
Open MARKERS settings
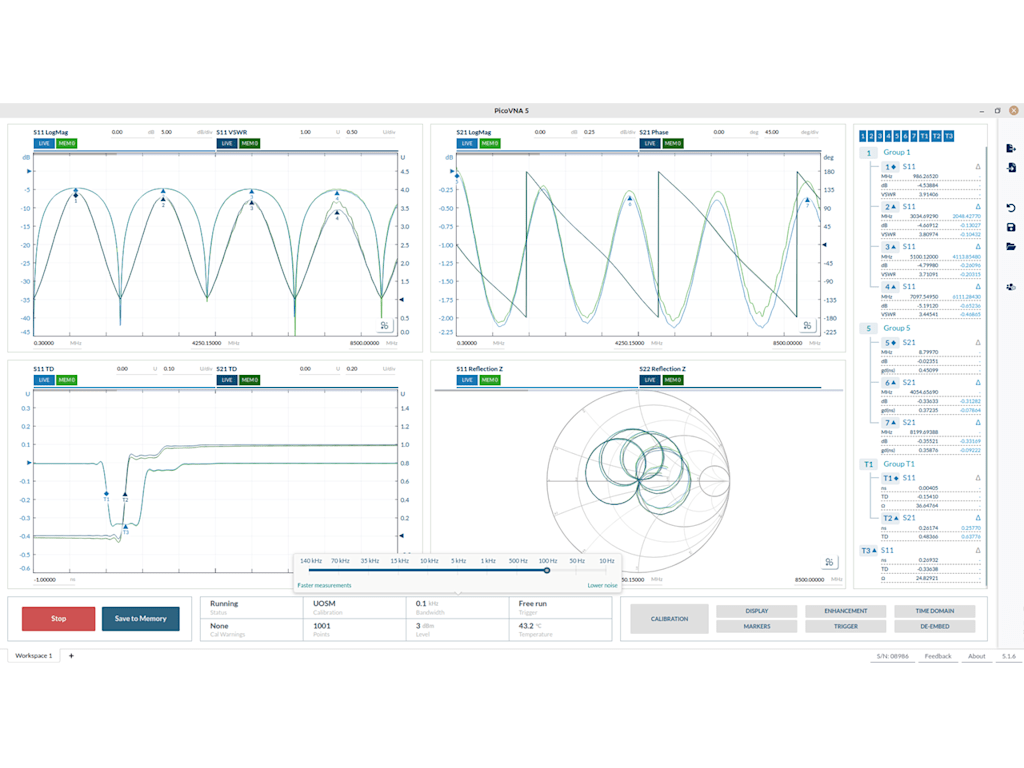(x=757, y=626)
